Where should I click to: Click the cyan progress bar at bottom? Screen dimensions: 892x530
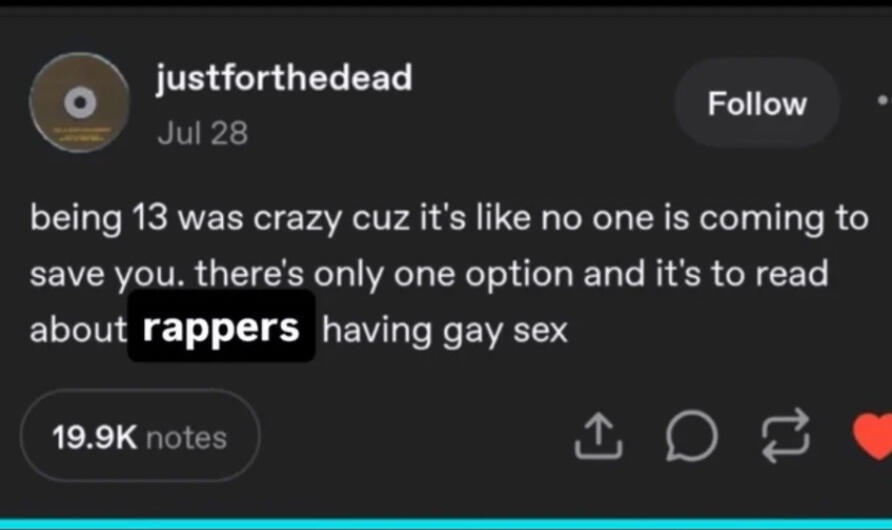(446, 524)
